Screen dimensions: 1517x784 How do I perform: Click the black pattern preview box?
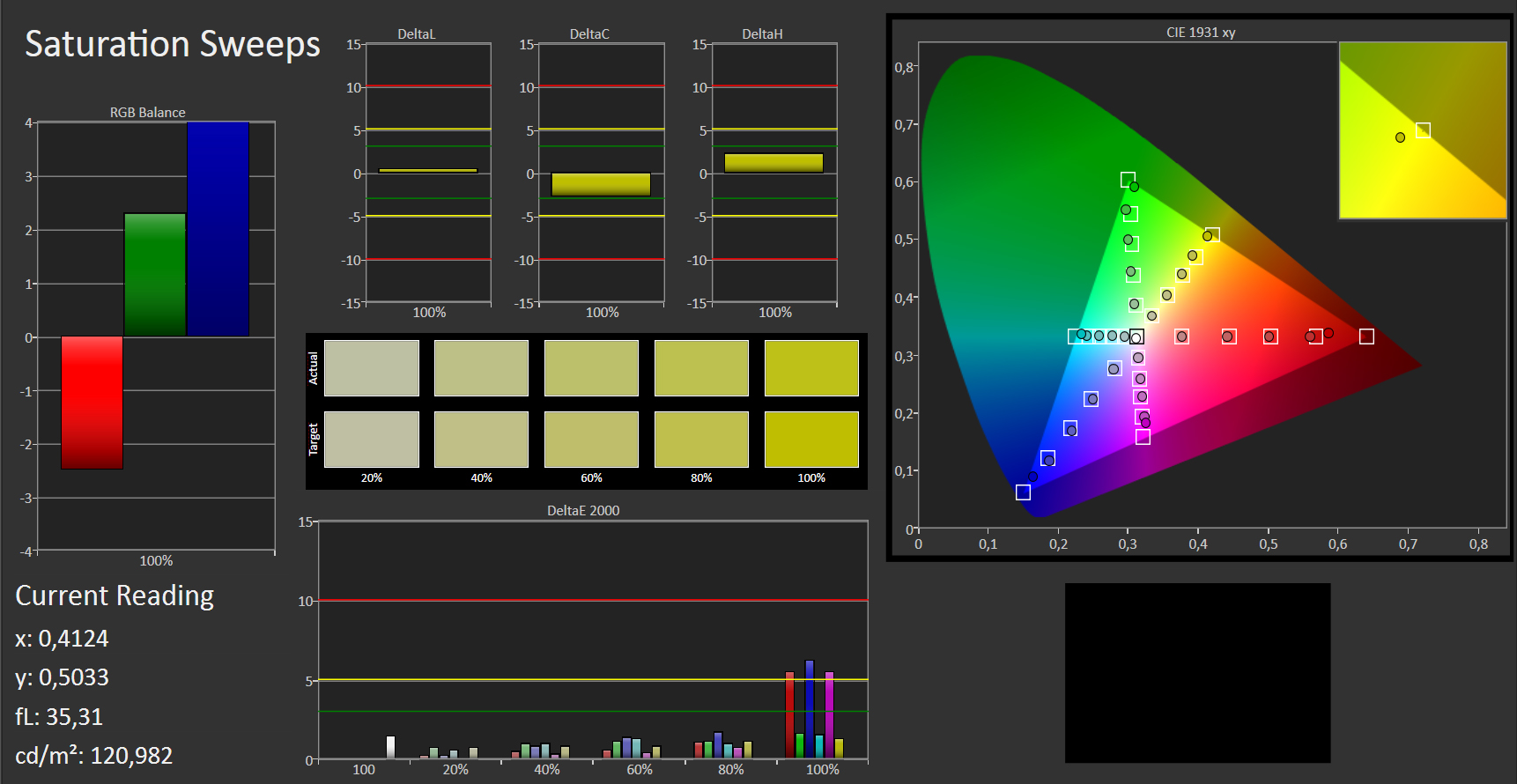click(x=1197, y=673)
